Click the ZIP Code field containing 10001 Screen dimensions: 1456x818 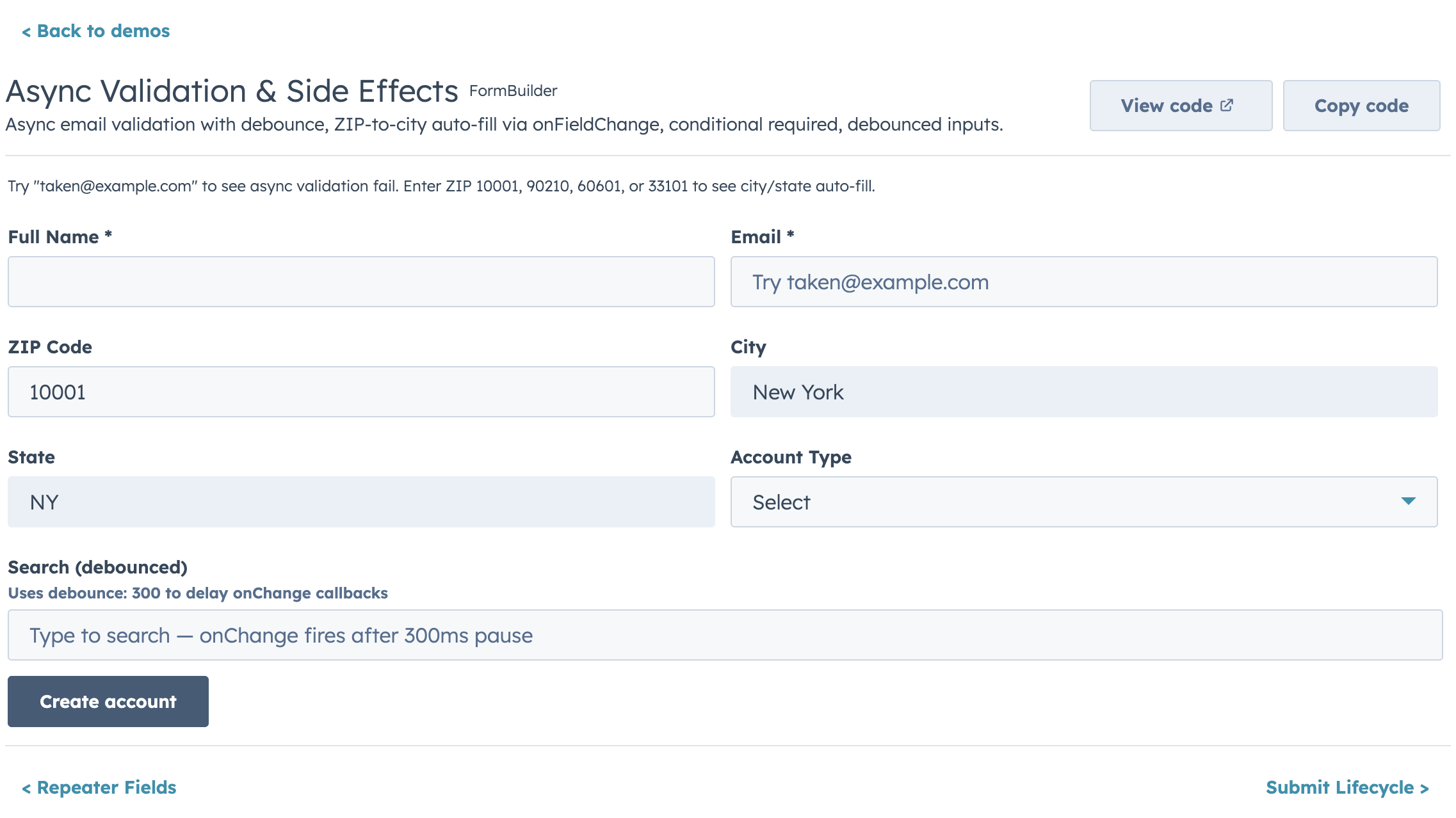tap(361, 392)
